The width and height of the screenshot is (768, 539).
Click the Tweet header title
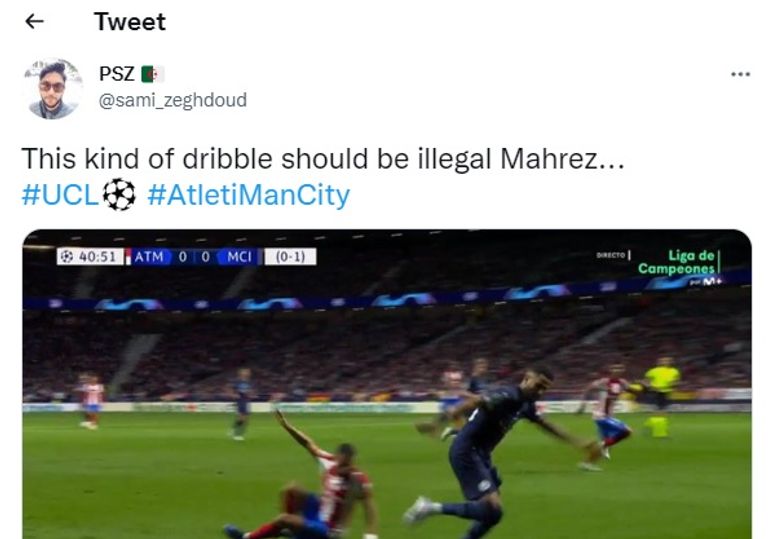coord(130,22)
